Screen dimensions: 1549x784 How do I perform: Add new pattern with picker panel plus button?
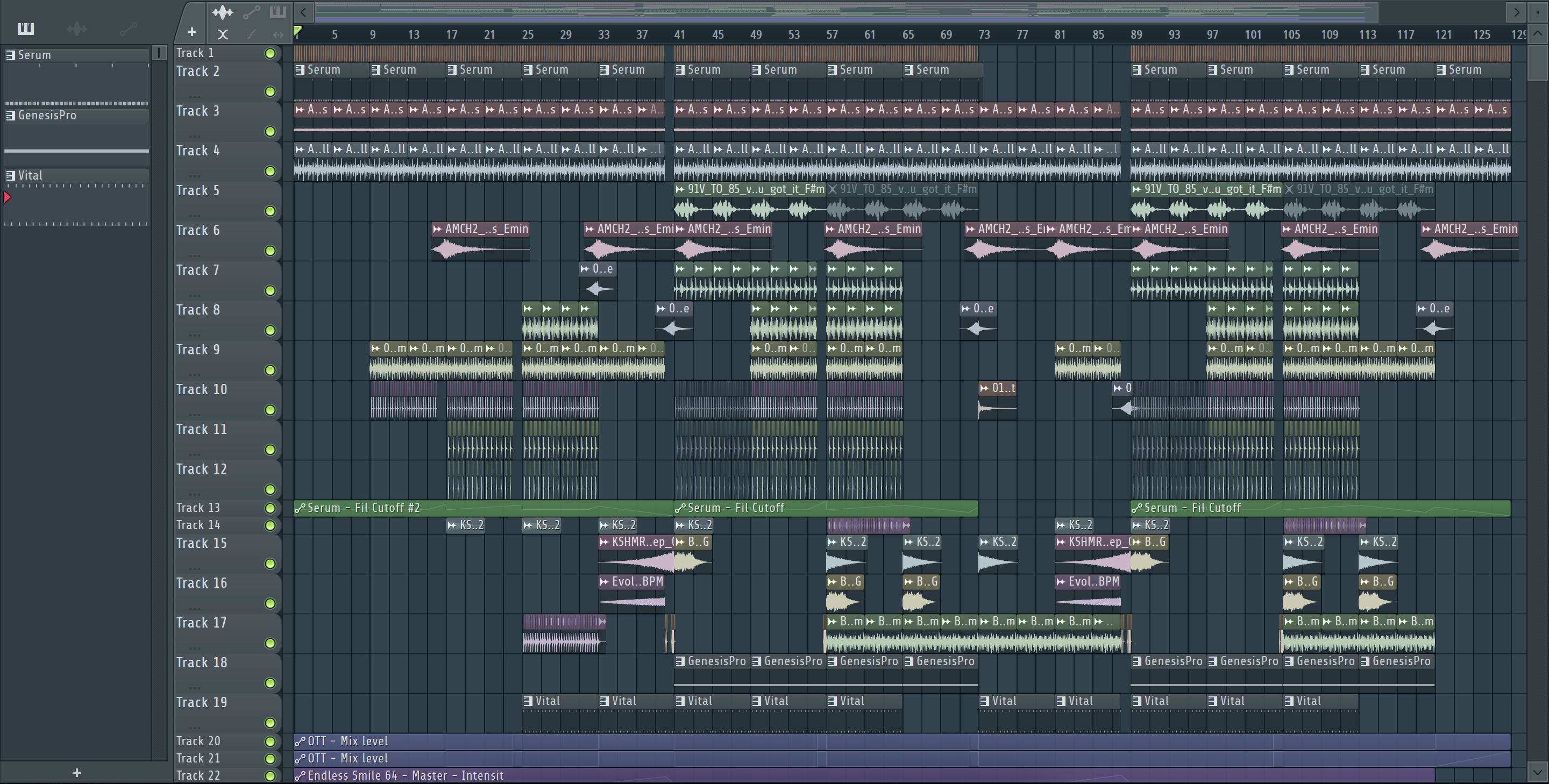click(76, 773)
